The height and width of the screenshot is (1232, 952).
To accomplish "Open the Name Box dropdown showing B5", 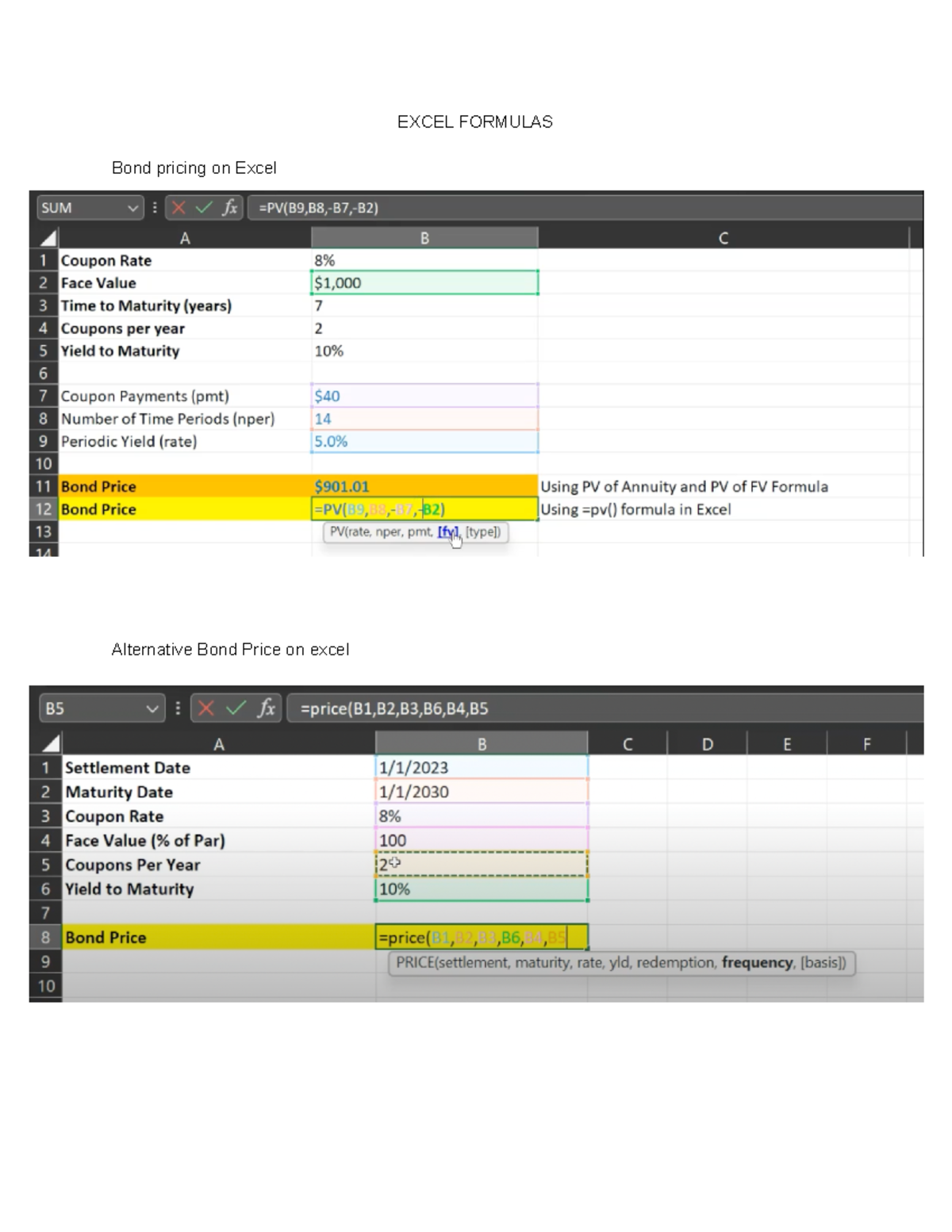I will coord(152,708).
